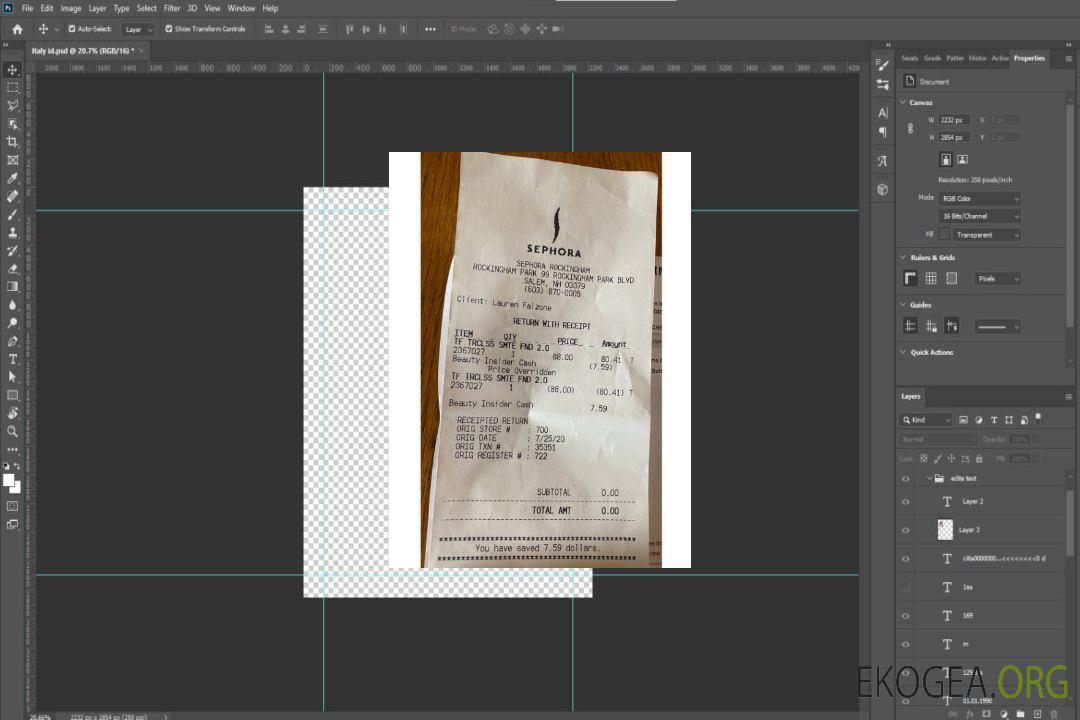Filter layers by adjustment layer icon
Viewport: 1080px width, 720px height.
pyautogui.click(x=979, y=420)
